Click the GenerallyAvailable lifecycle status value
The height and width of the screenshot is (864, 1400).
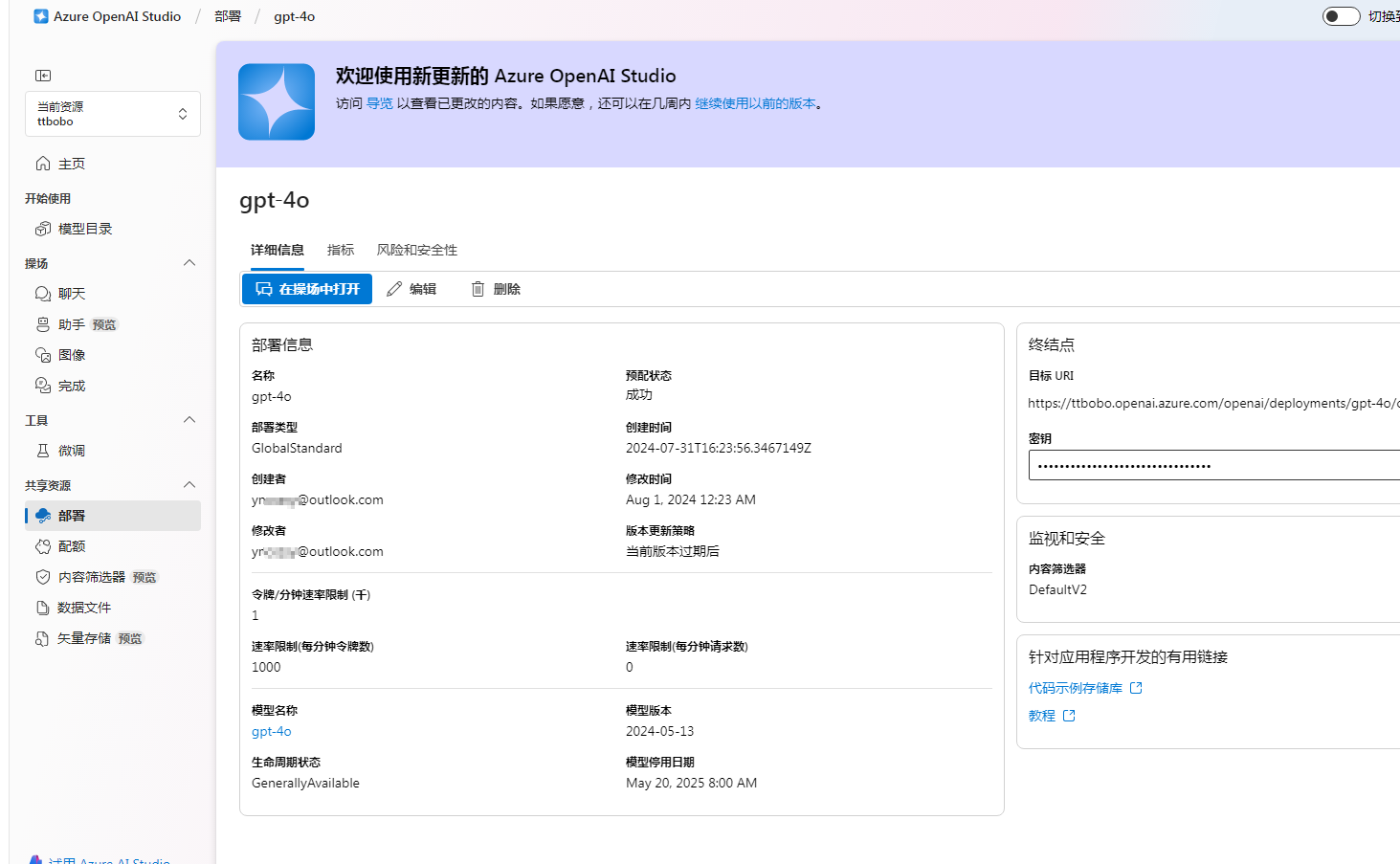305,783
